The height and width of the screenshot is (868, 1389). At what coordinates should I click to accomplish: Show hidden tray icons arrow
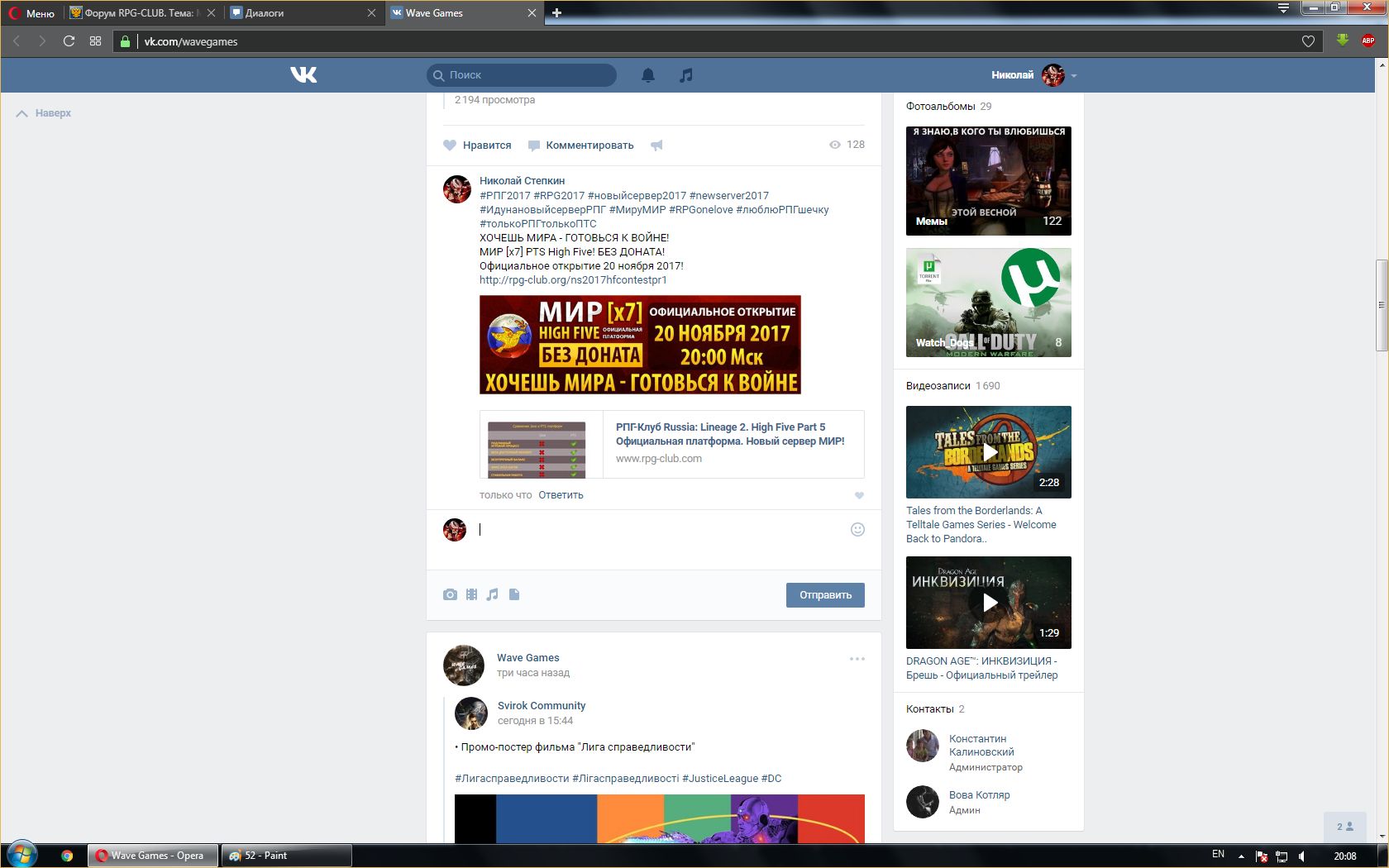click(1241, 856)
